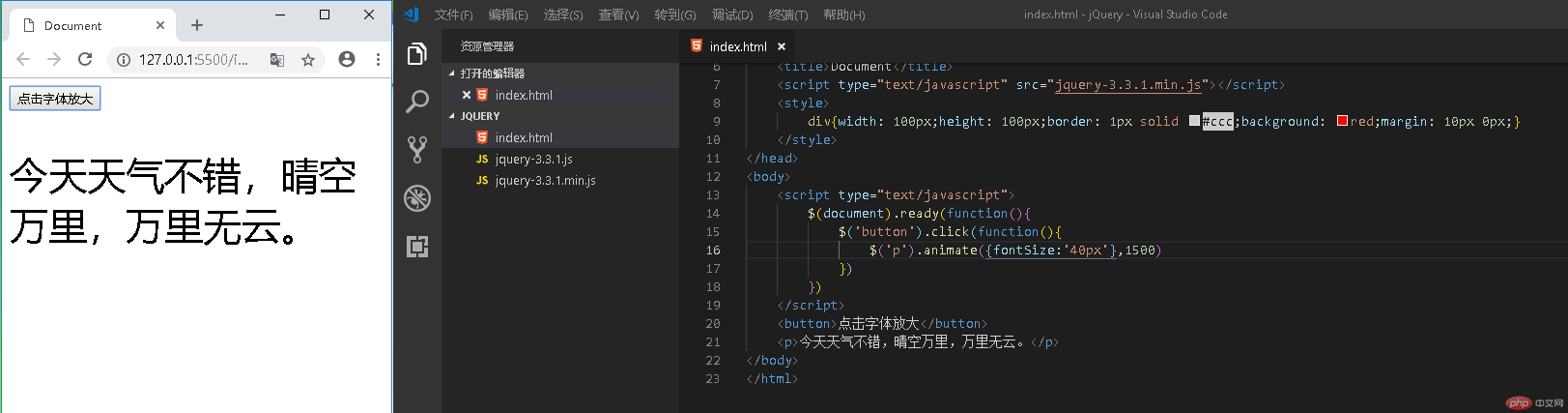Click line number 21 in the gutter
1568x413 pixels.
coord(713,342)
